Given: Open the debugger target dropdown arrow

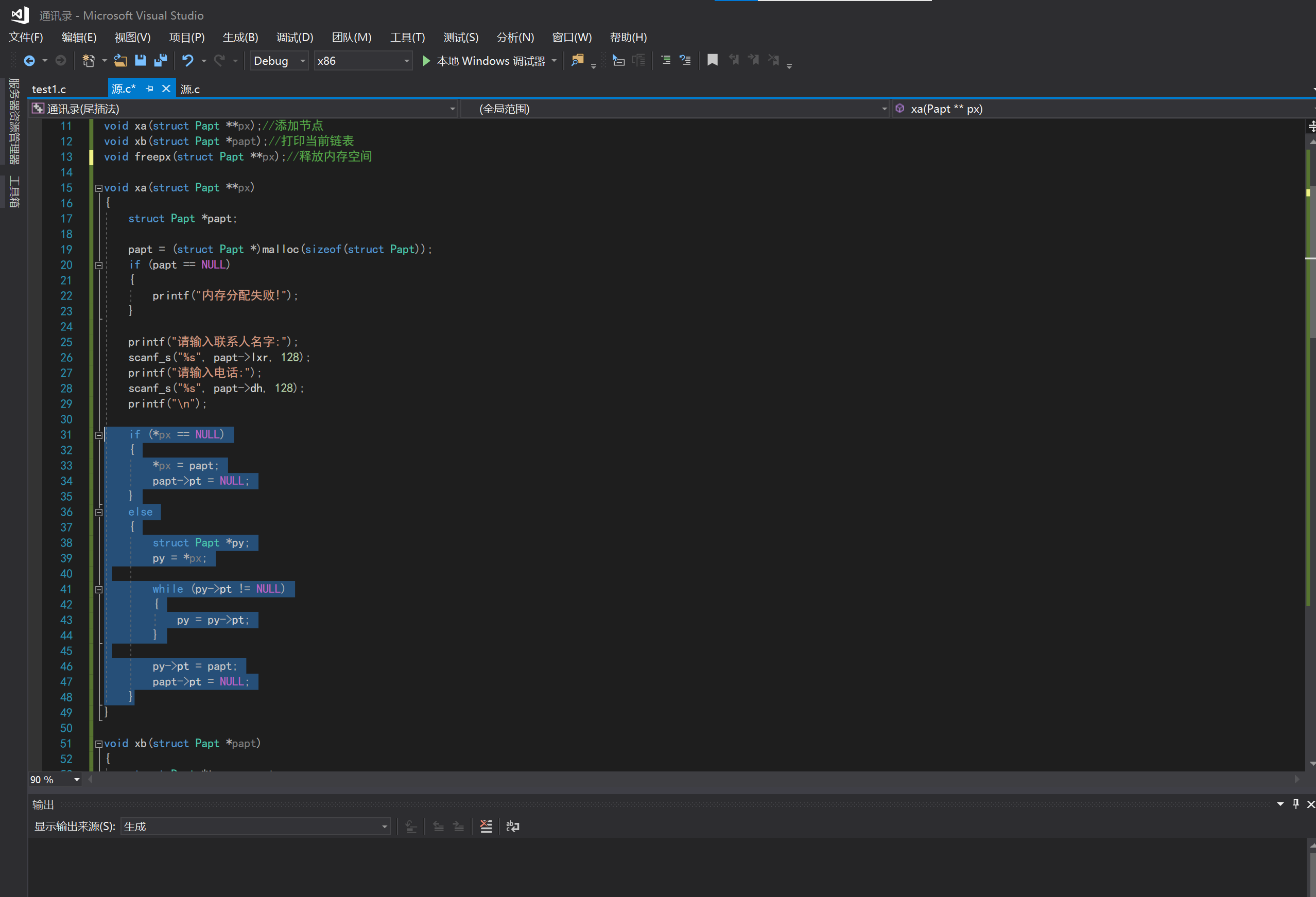Looking at the screenshot, I should 554,61.
